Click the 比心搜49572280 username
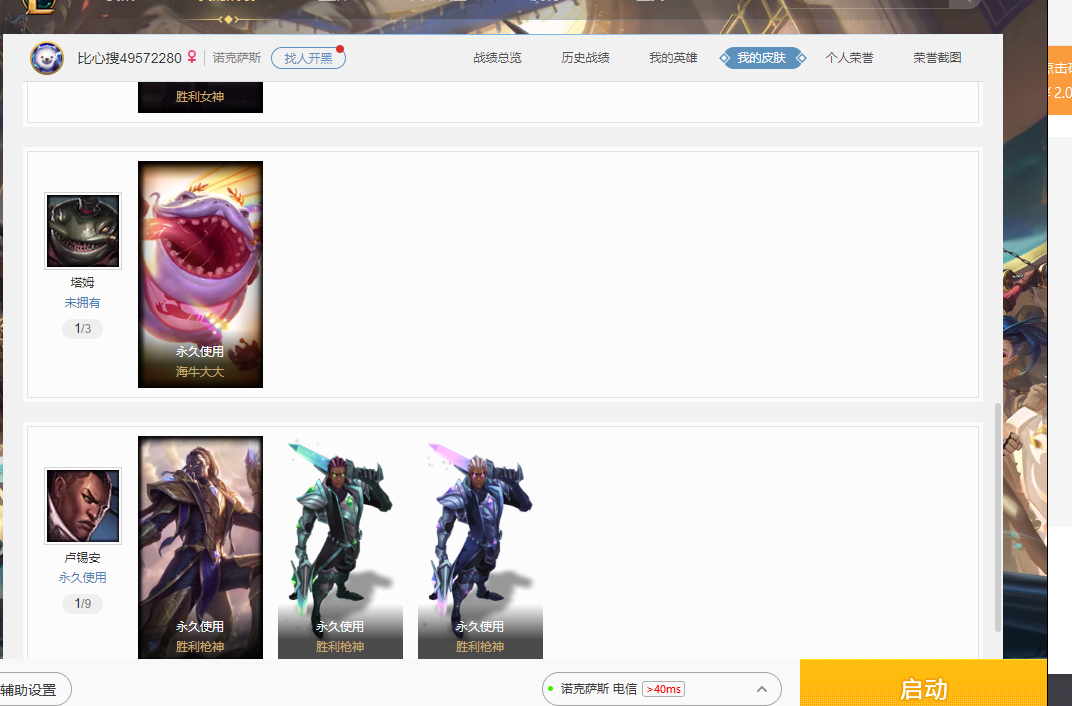The image size is (1072, 706). (x=129, y=58)
